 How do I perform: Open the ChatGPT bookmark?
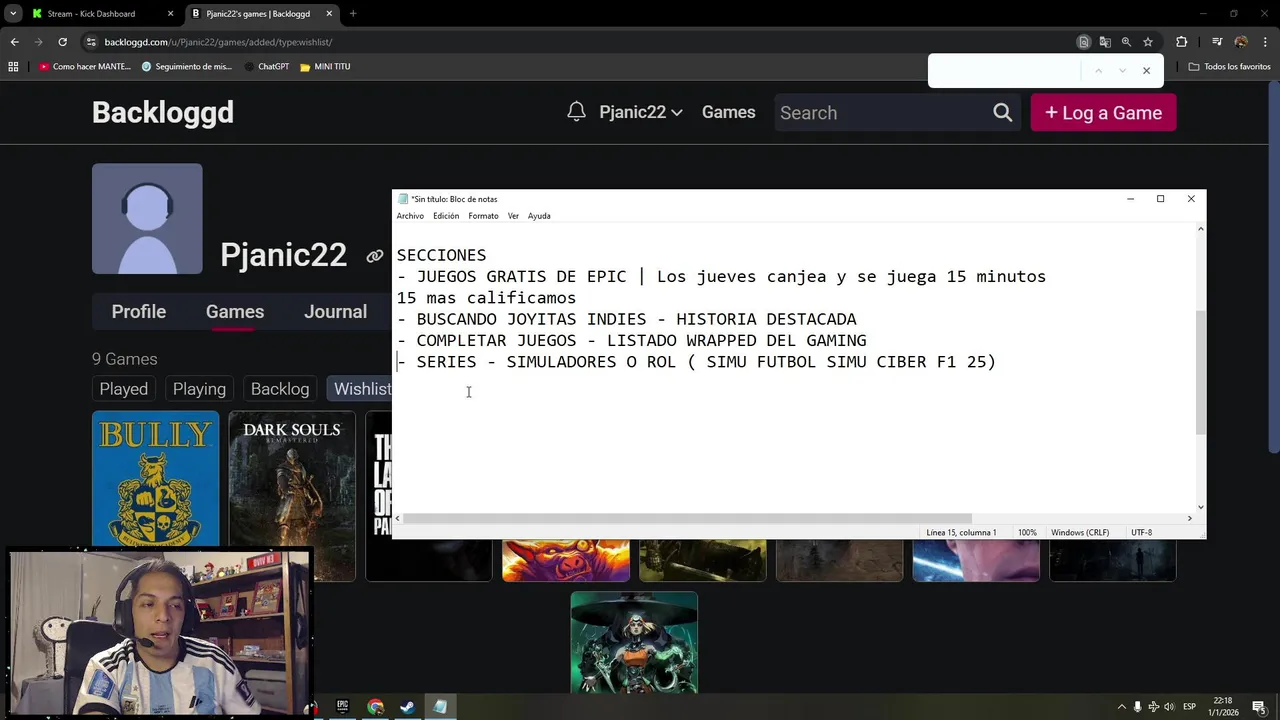tap(265, 66)
